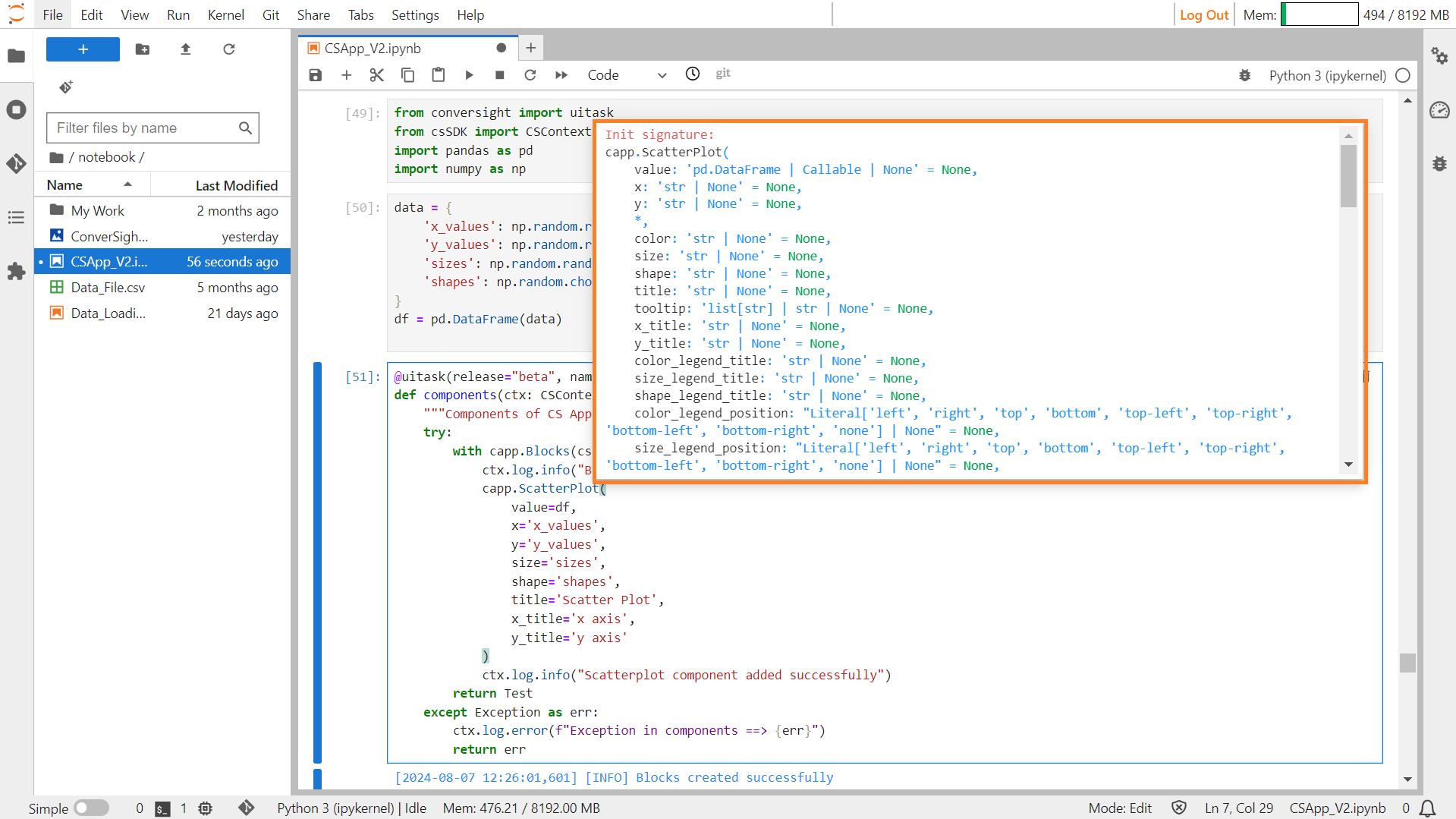
Task: Restart kernel and run all cells
Action: click(x=561, y=74)
